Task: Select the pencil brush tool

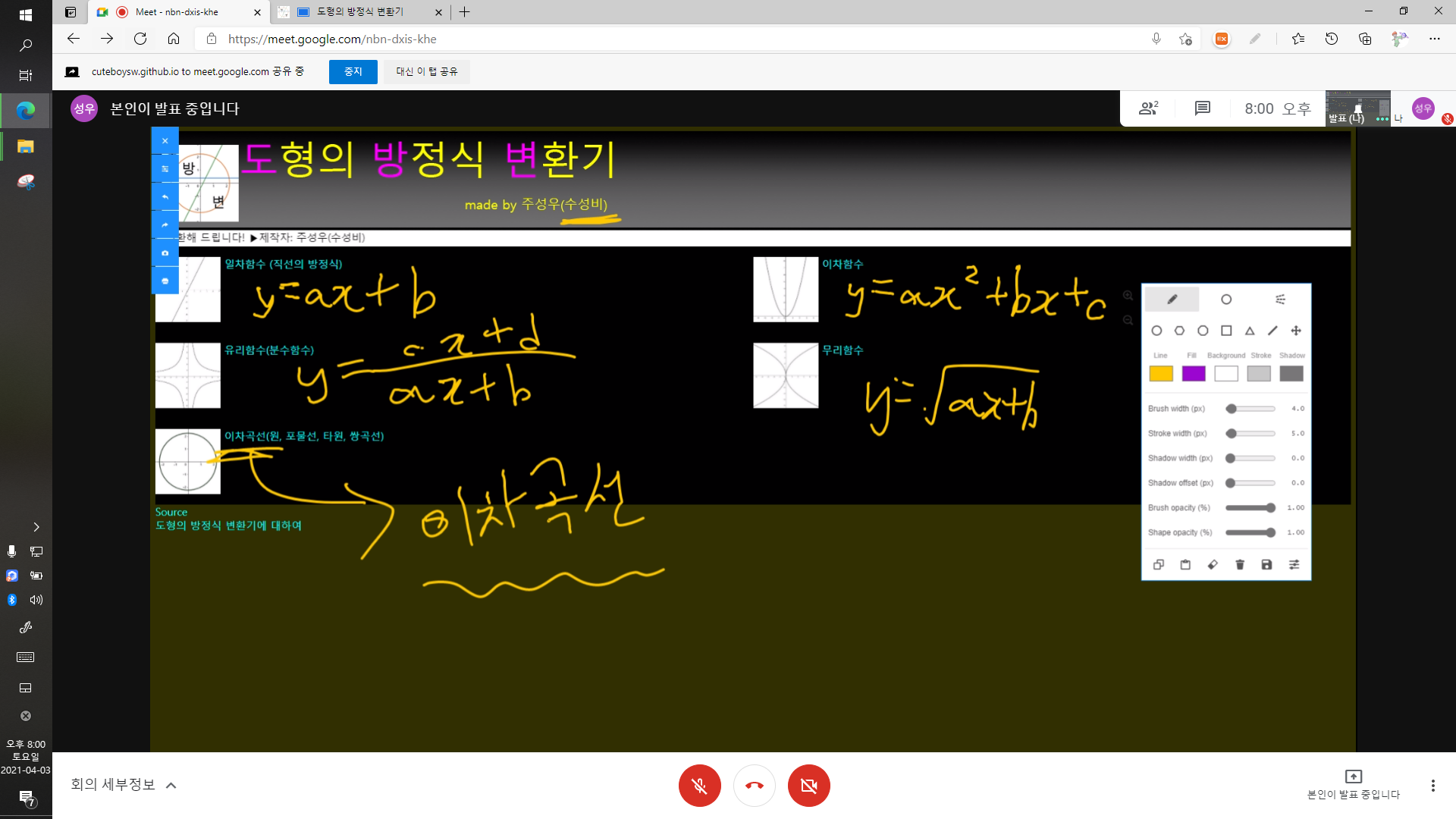Action: click(x=1172, y=300)
